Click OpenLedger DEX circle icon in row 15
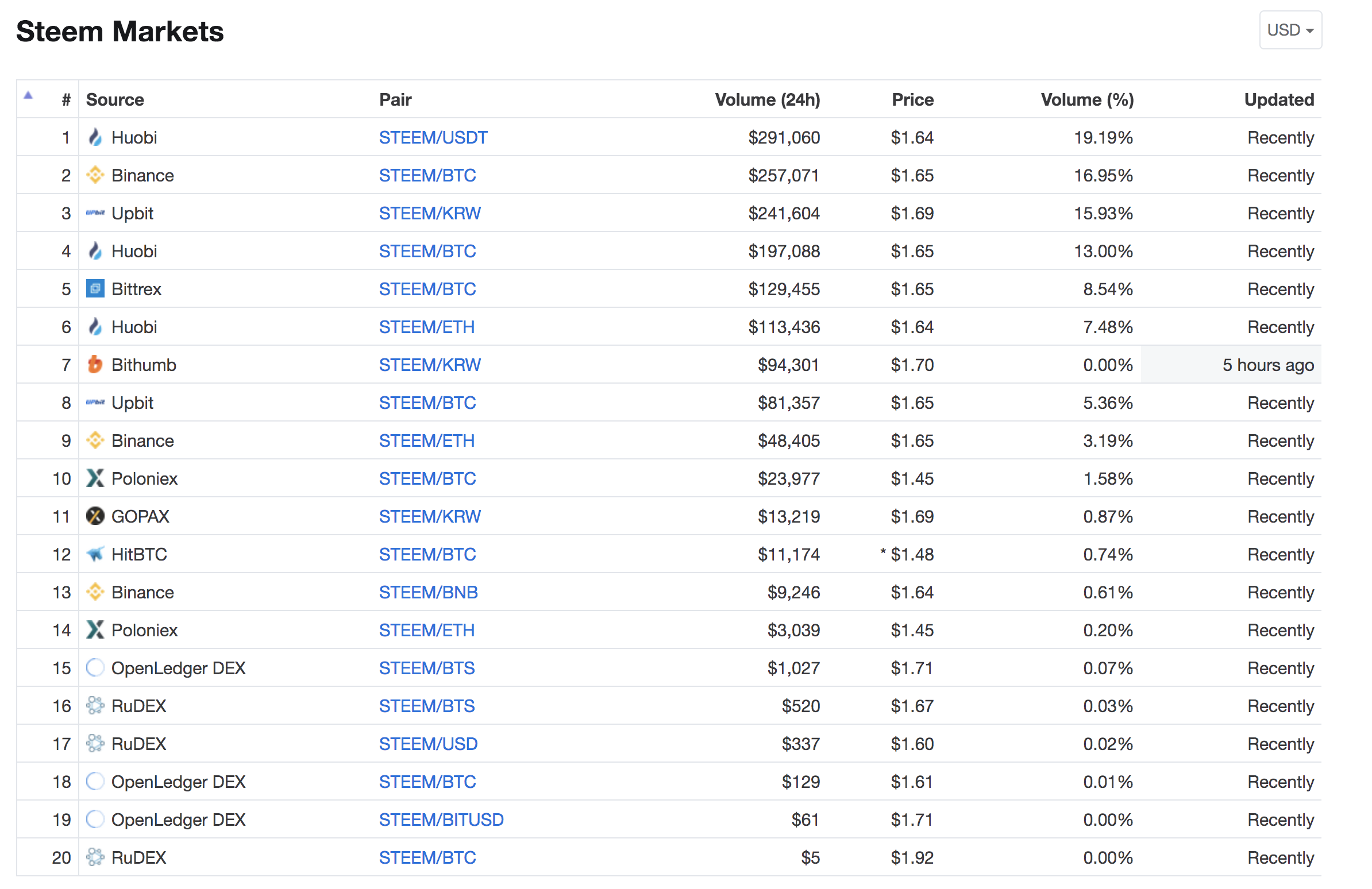 tap(95, 668)
